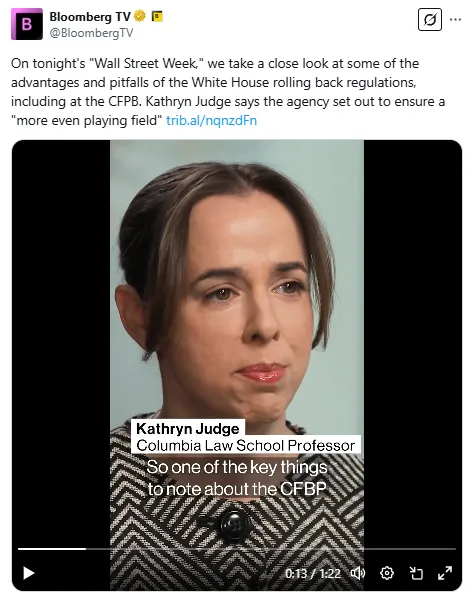The width and height of the screenshot is (474, 599).
Task: Expand the video to fullscreen
Action: (x=445, y=573)
